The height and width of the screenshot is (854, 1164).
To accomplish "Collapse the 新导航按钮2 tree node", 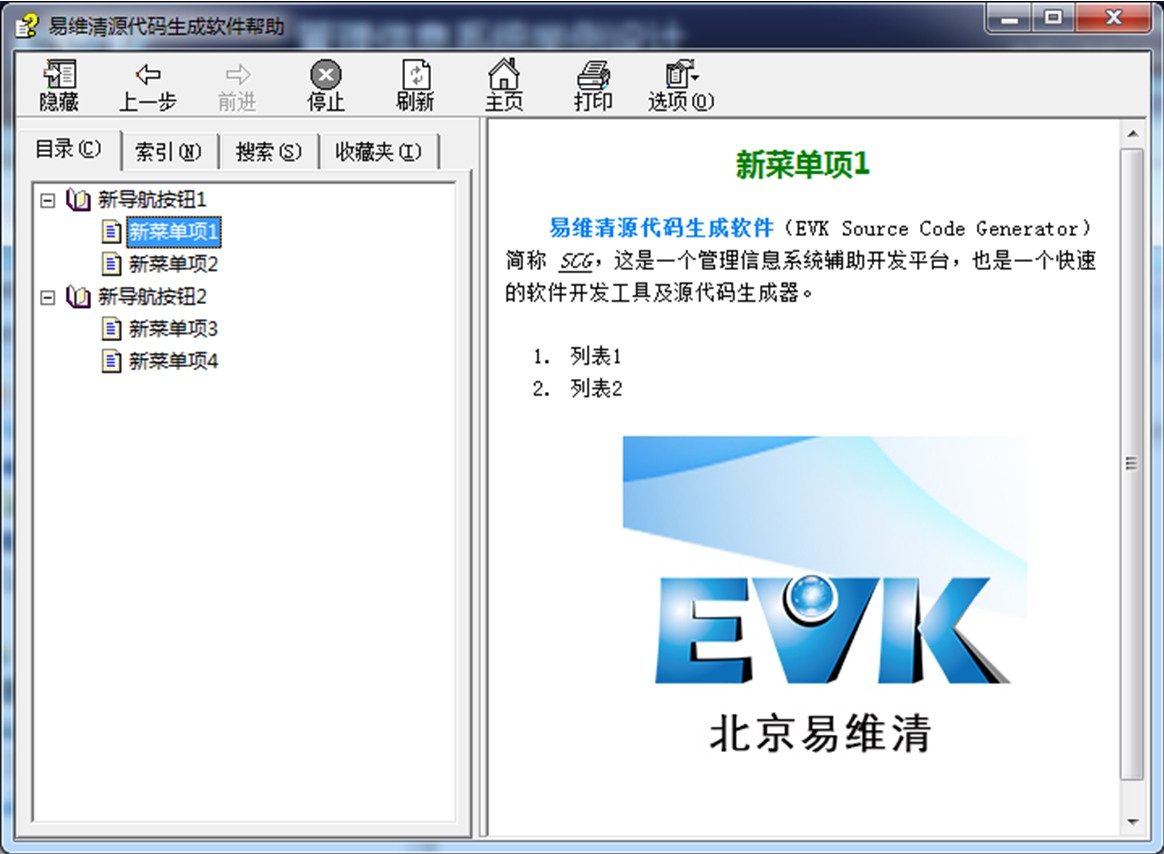I will point(48,297).
